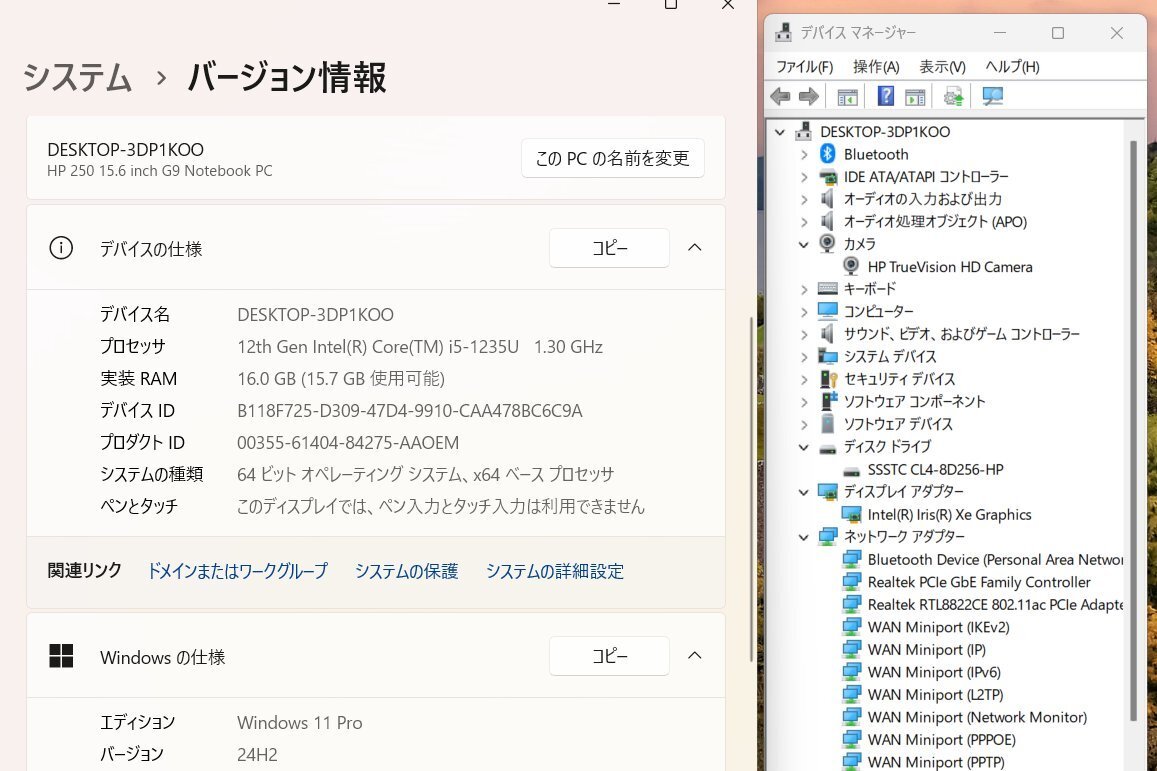This screenshot has height=771, width=1157.
Task: Collapse the デバイスの仕様 section chevron
Action: click(694, 247)
